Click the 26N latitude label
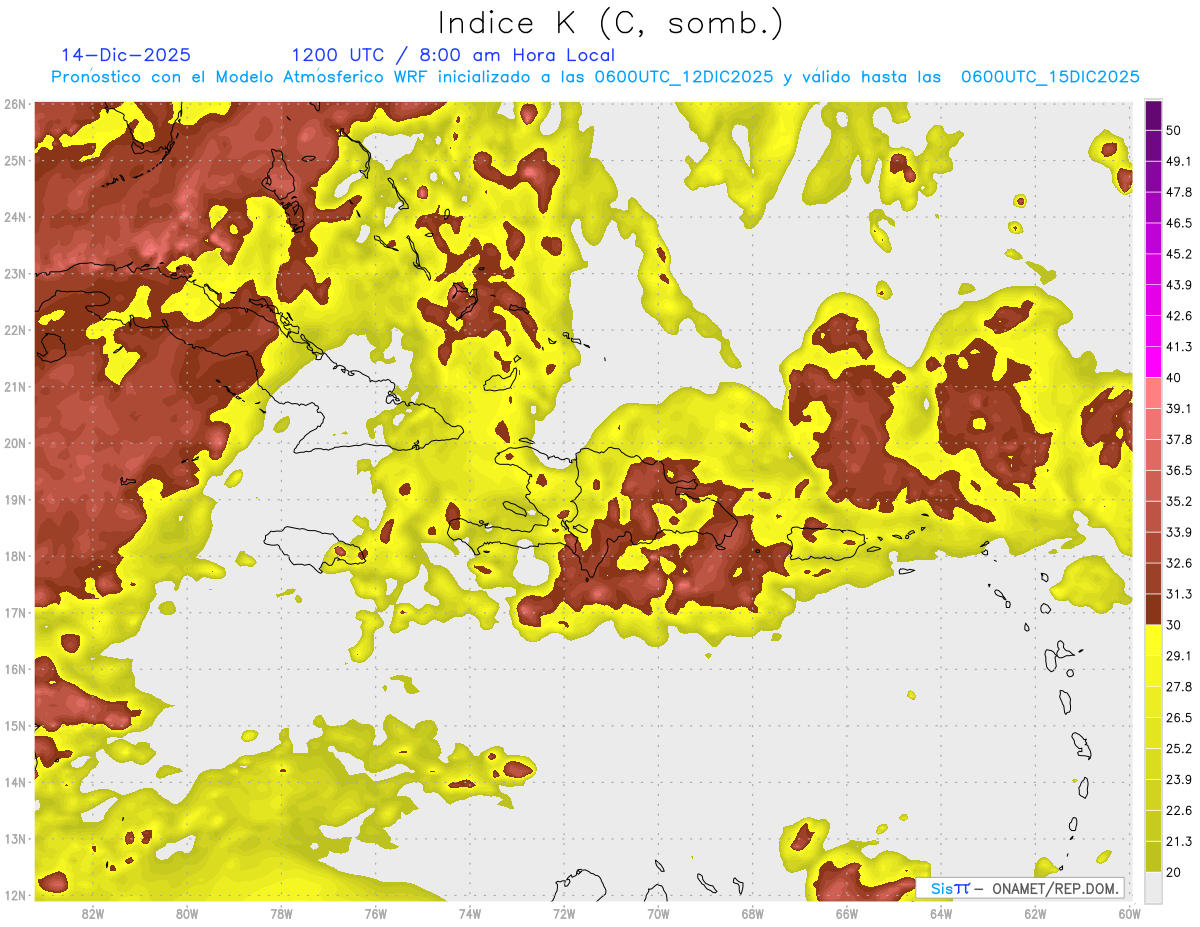Screen dimensions: 1200x927 pos(15,104)
